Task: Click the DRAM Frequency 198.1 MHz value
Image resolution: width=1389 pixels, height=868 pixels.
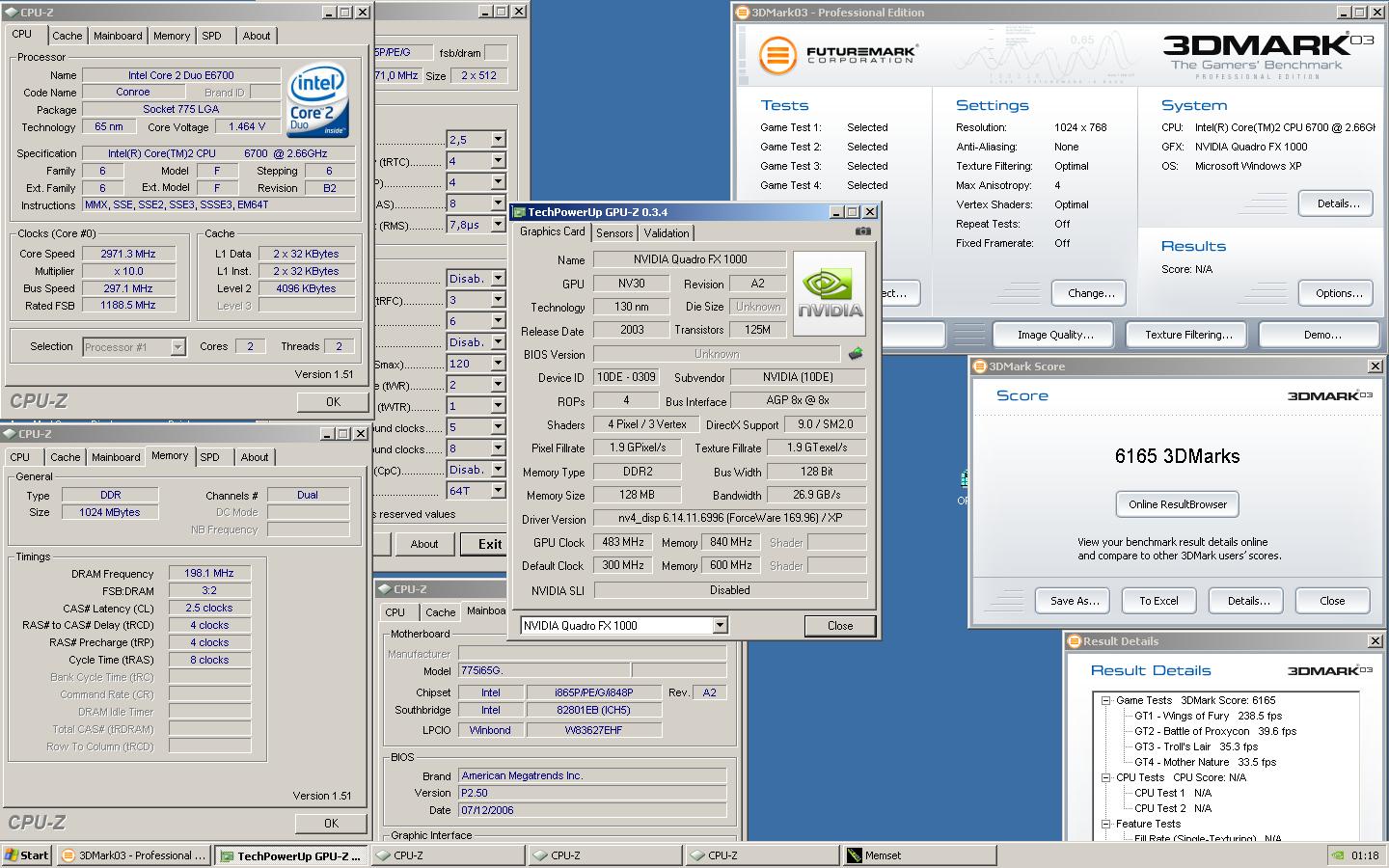Action: pyautogui.click(x=209, y=573)
